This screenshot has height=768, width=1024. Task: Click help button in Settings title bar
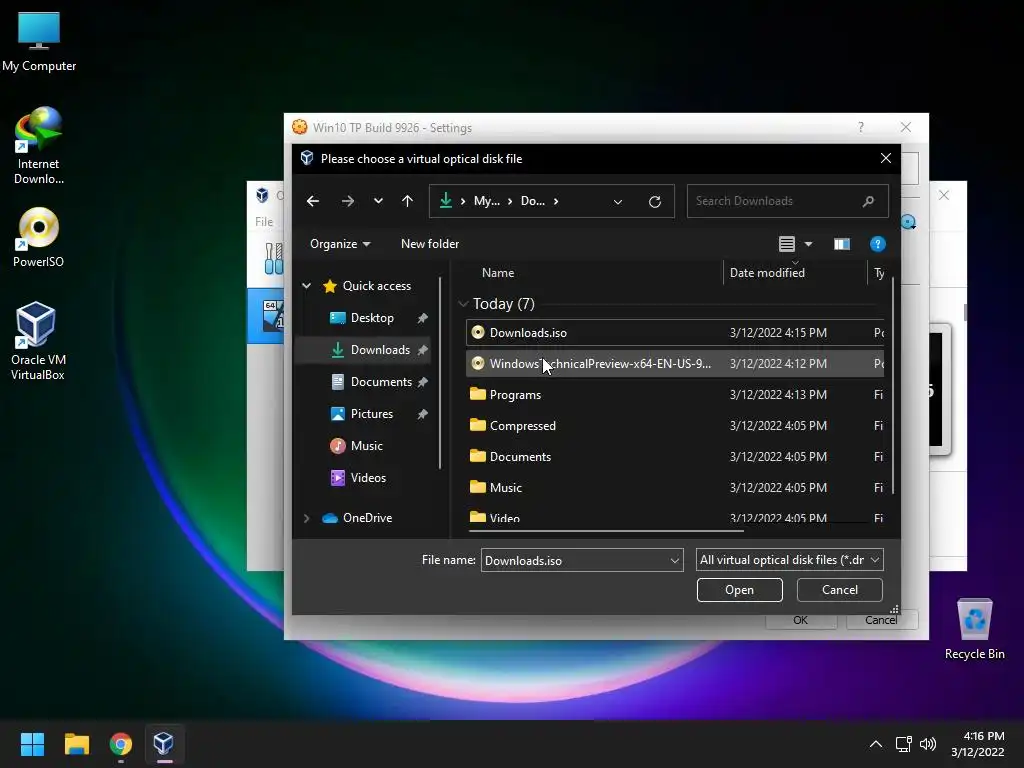pyautogui.click(x=861, y=127)
